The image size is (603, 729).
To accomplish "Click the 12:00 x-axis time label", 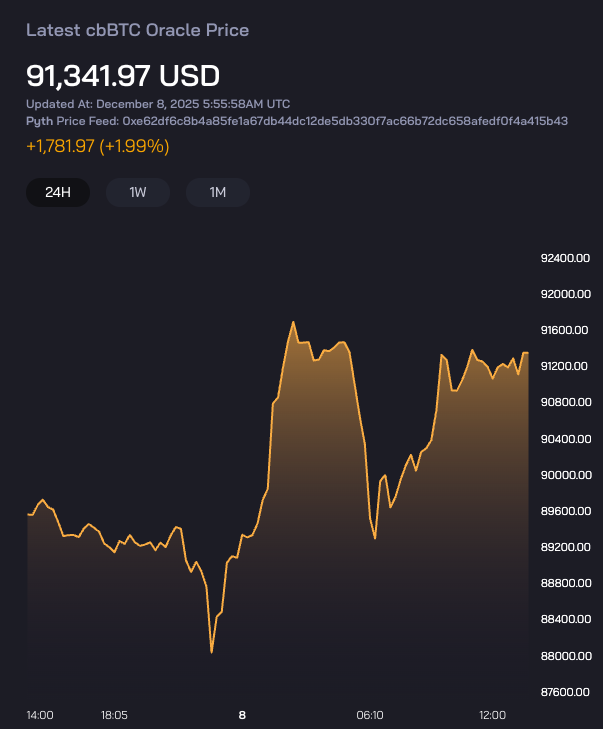I will point(492,715).
